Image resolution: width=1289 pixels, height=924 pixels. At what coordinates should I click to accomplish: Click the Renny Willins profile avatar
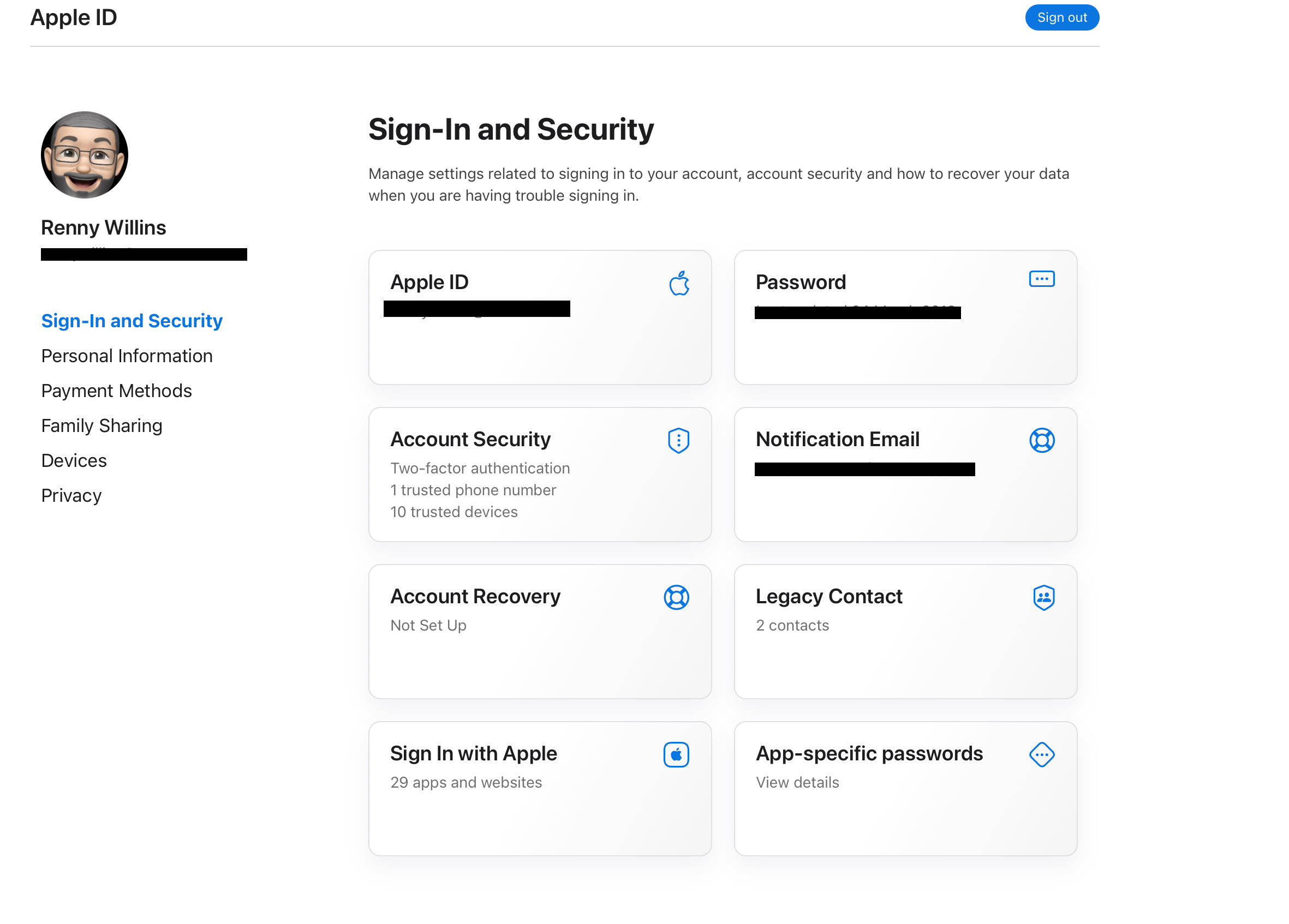click(x=84, y=154)
